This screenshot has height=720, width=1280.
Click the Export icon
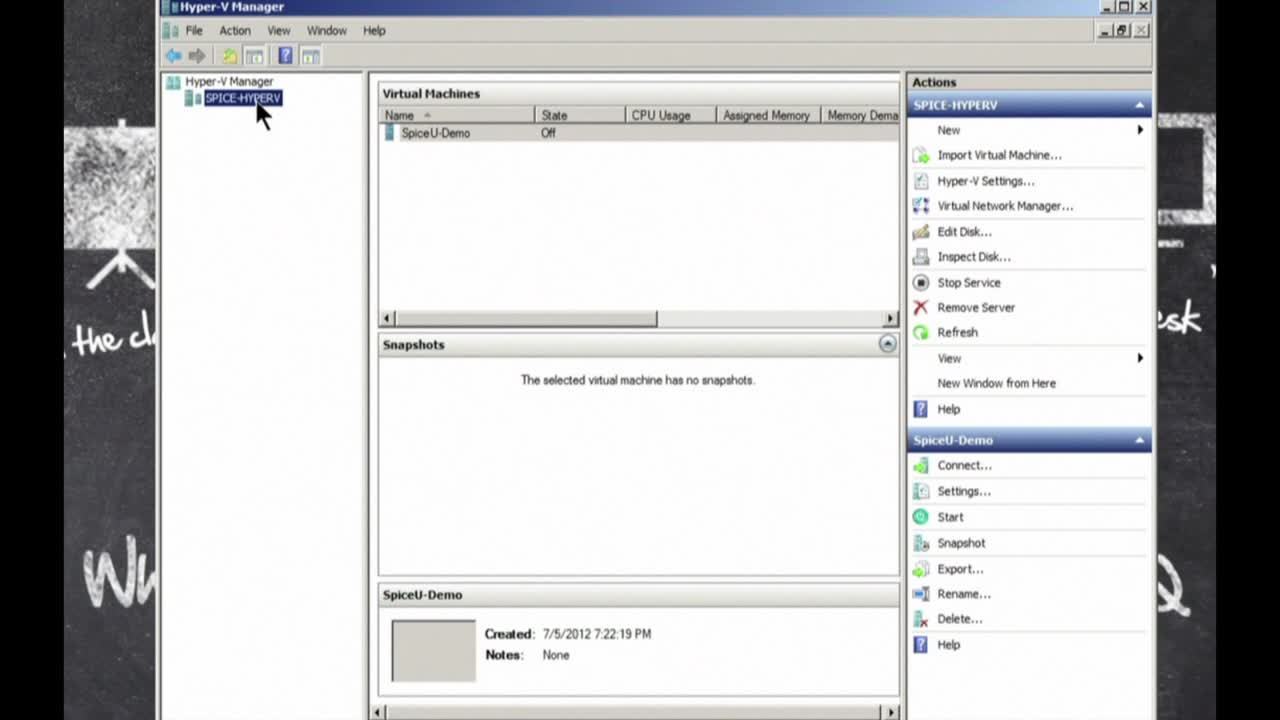coord(921,569)
